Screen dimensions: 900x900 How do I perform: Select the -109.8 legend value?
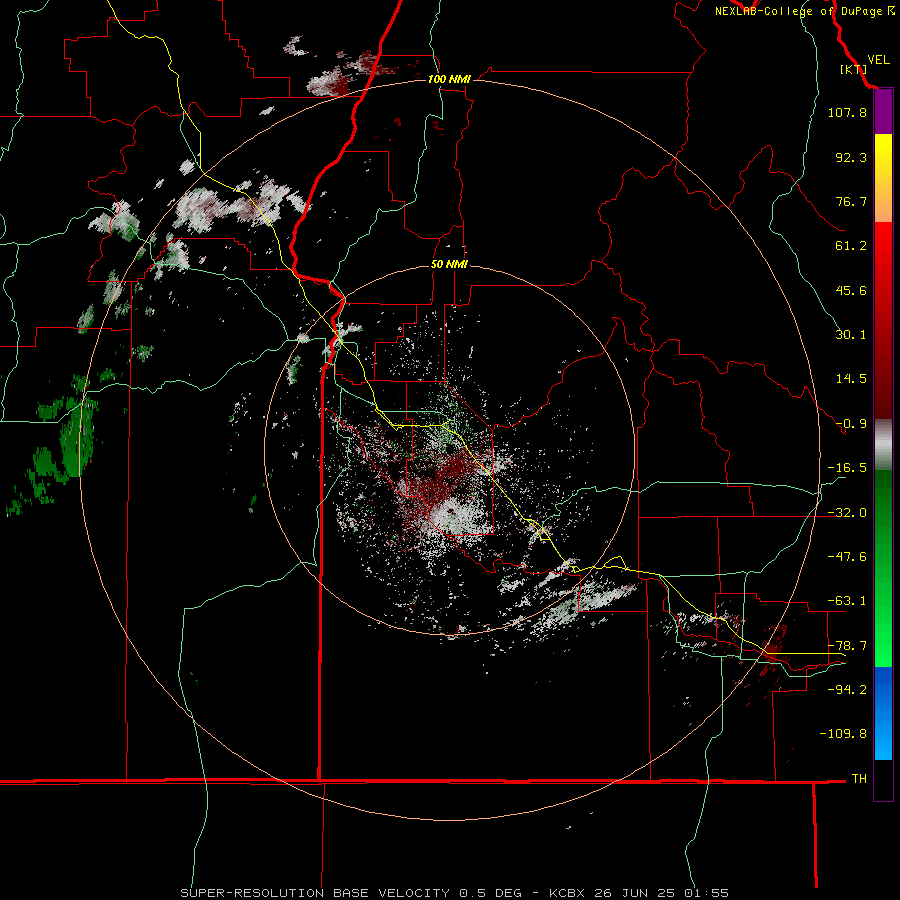tap(843, 734)
